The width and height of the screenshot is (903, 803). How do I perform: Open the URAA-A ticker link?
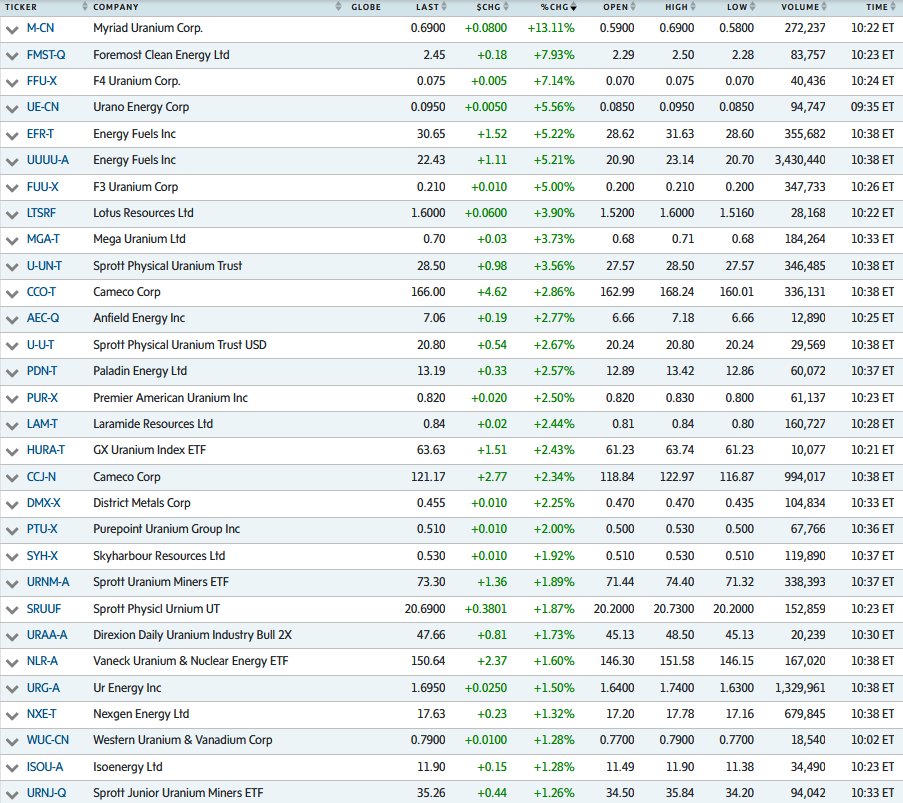click(x=47, y=634)
